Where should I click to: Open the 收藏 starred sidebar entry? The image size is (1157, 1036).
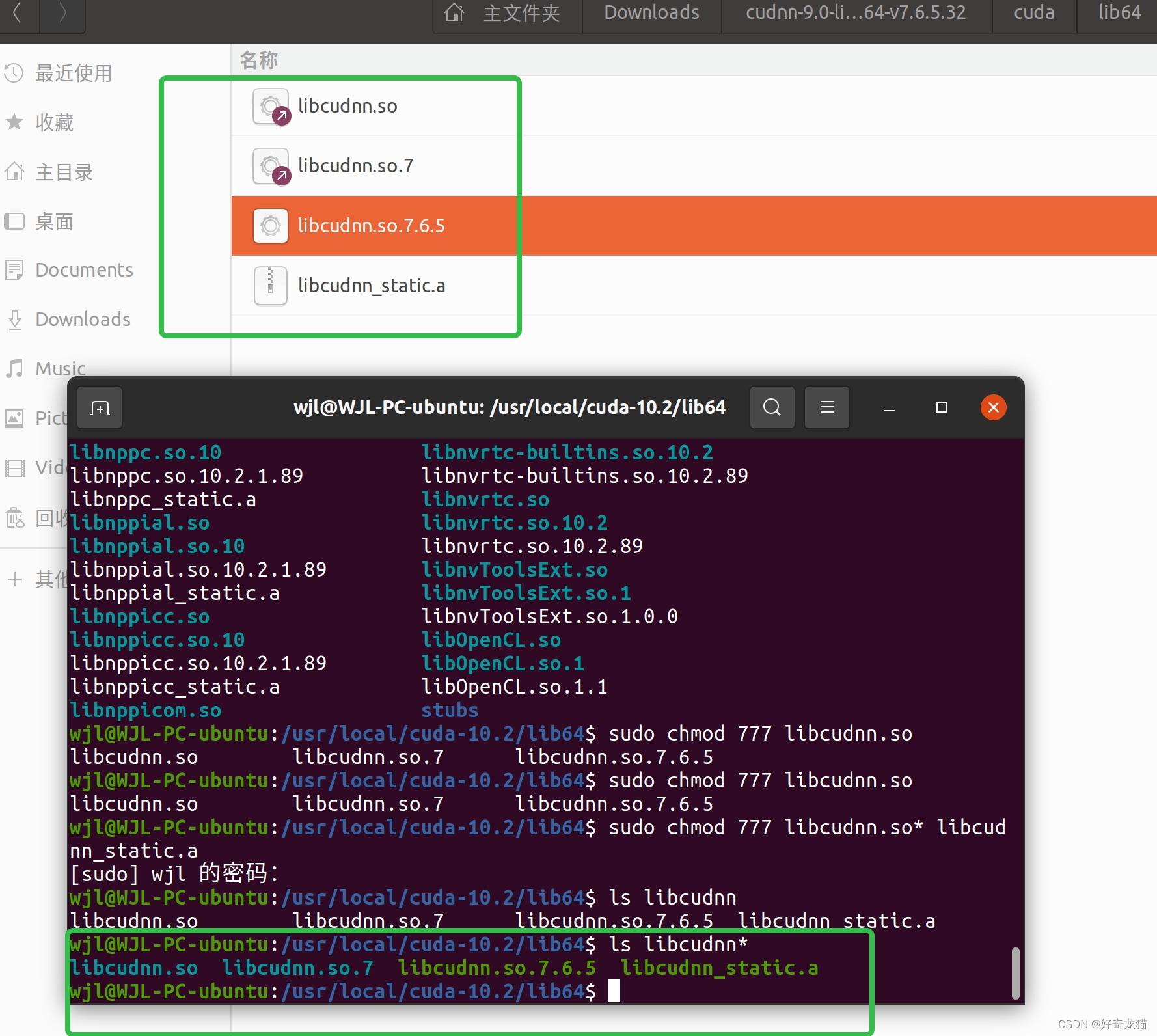click(x=54, y=122)
